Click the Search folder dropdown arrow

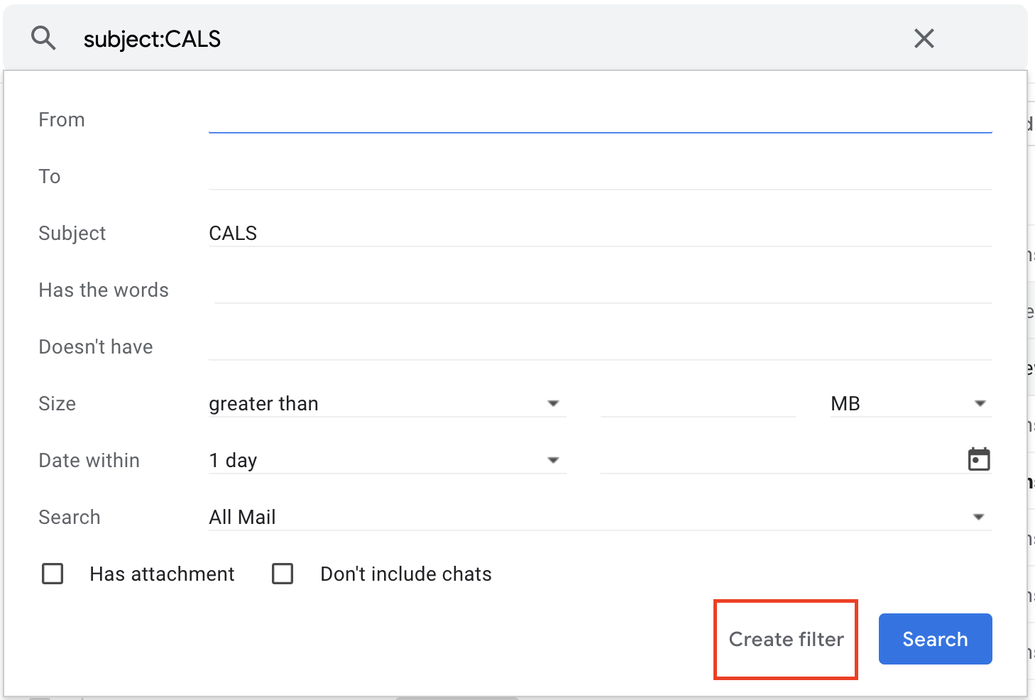[x=978, y=516]
